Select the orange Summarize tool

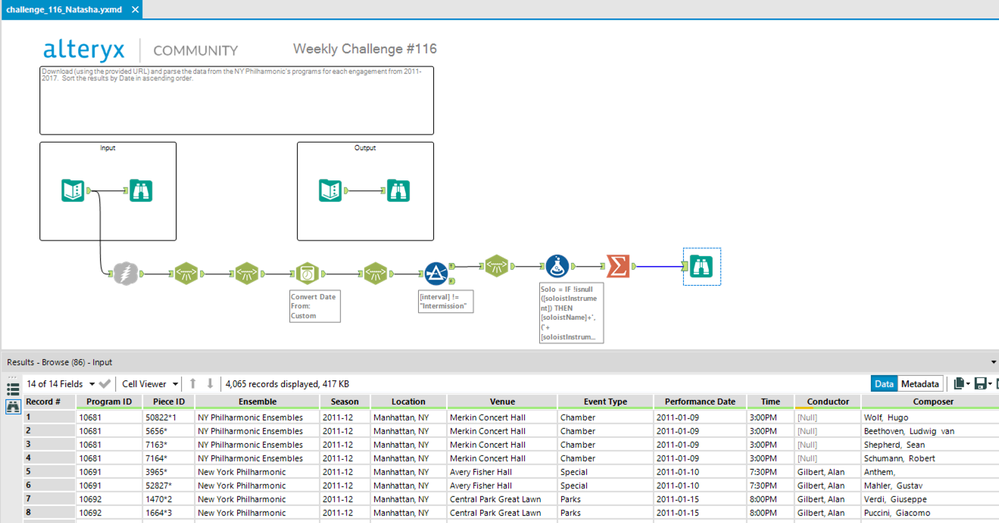pos(618,266)
